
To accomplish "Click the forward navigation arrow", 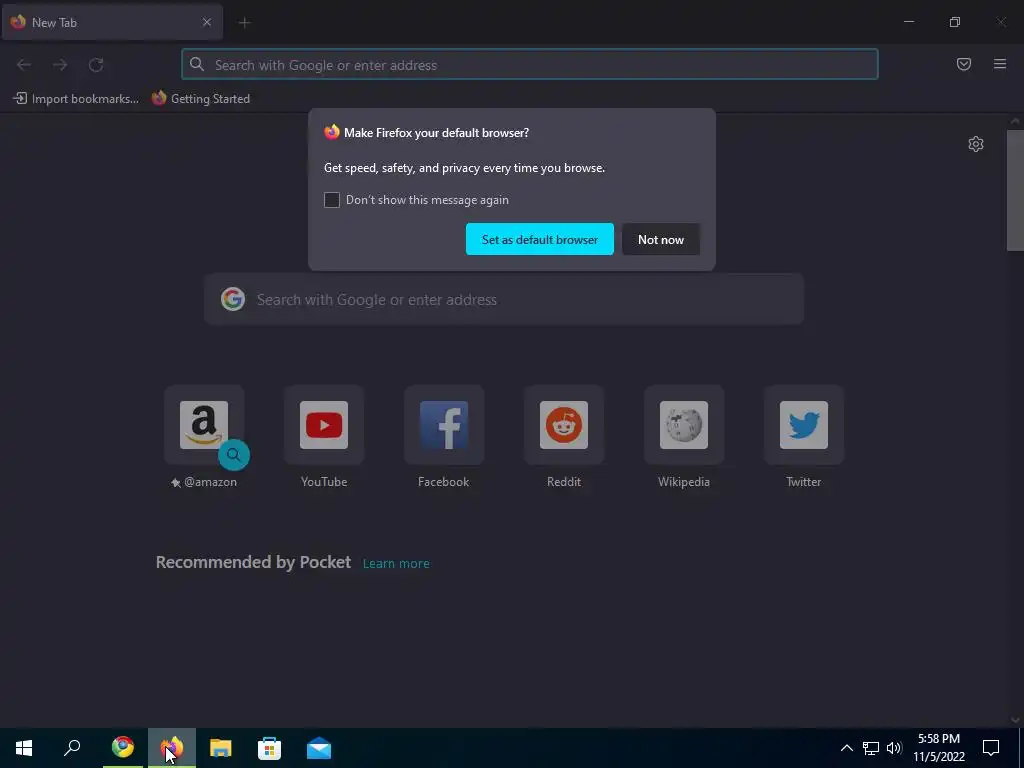I will tap(60, 65).
